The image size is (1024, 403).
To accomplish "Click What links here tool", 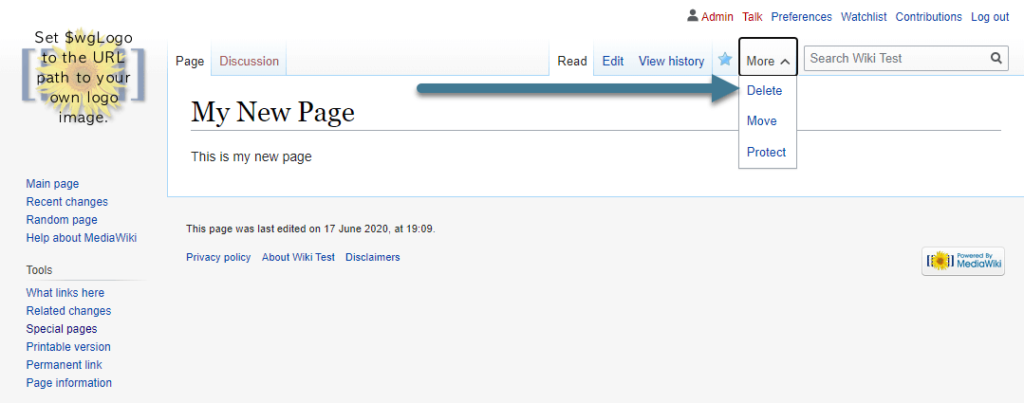I will click(x=65, y=293).
